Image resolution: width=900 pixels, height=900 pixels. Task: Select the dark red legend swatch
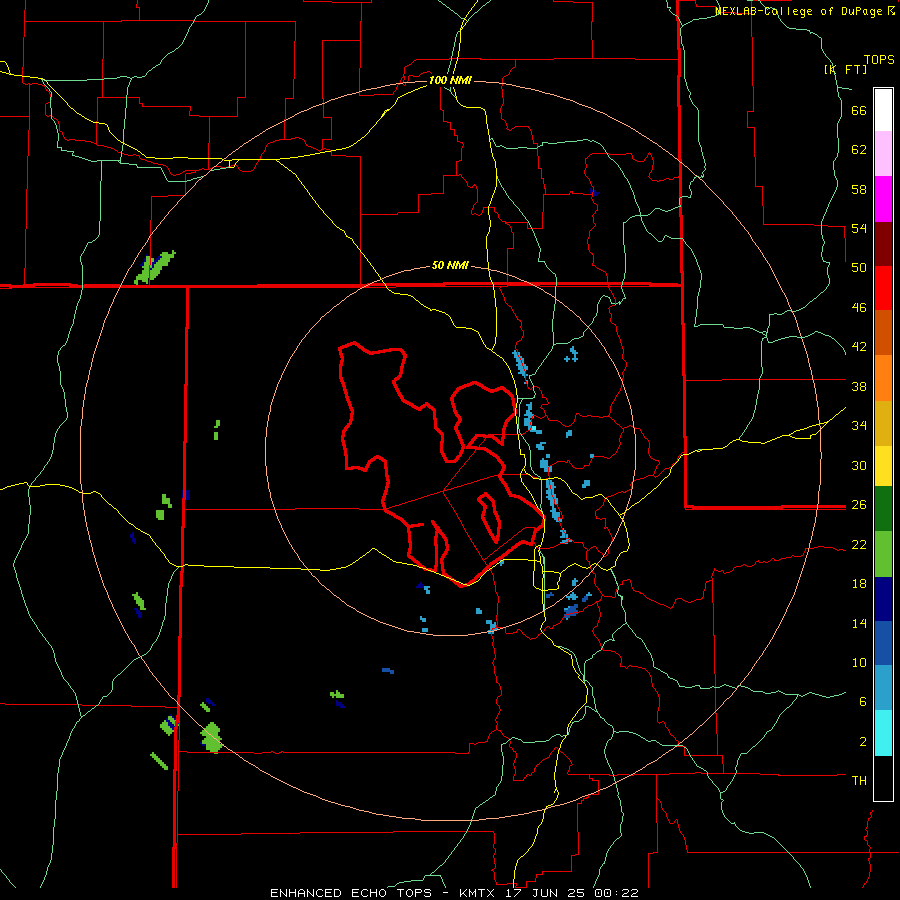point(883,243)
